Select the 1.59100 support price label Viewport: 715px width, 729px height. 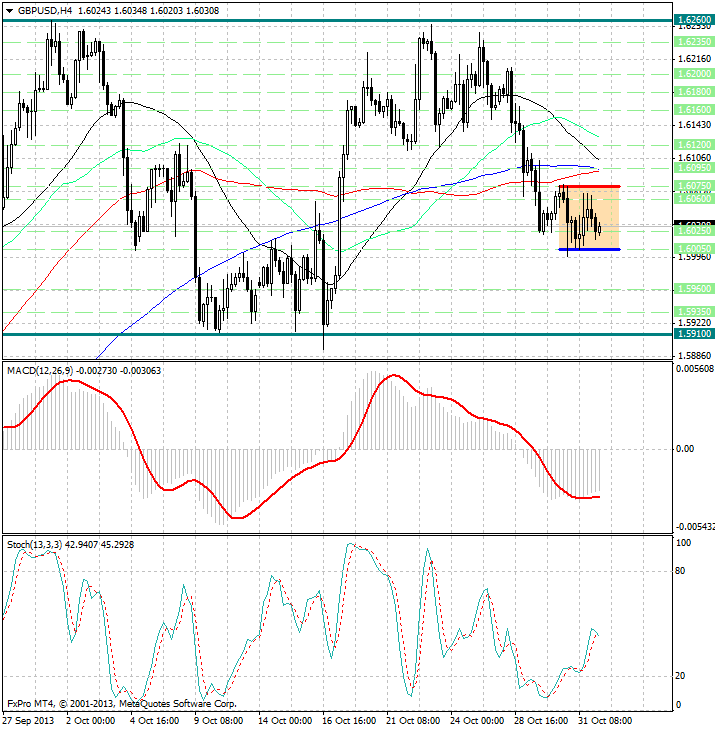(693, 334)
